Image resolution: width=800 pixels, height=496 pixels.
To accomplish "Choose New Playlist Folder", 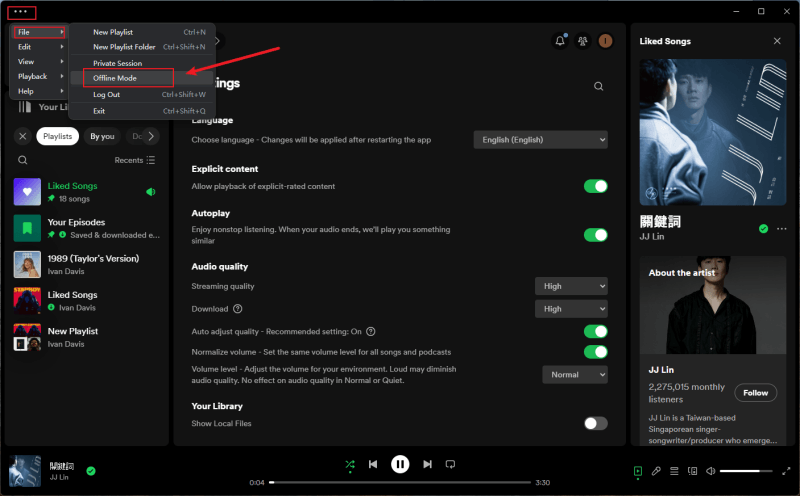I will pos(142,47).
